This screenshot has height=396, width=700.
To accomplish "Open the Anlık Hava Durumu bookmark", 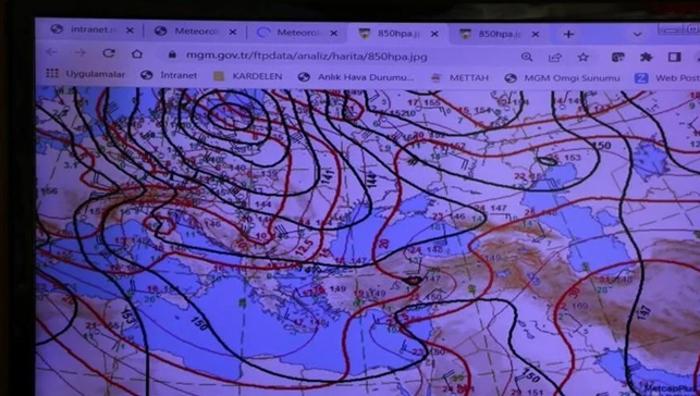I will pyautogui.click(x=356, y=77).
